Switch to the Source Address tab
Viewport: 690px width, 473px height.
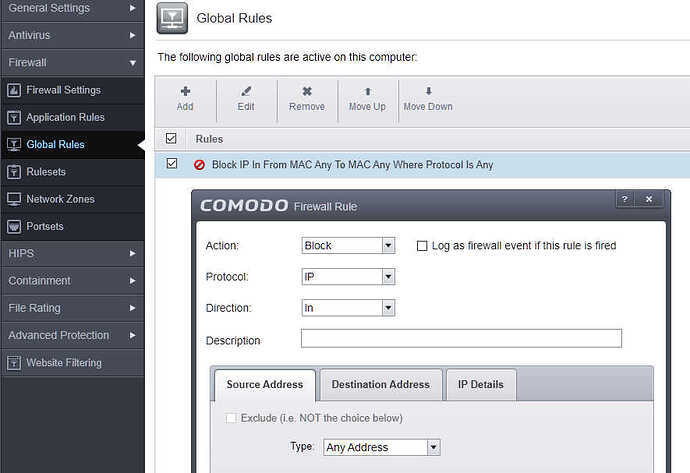click(265, 385)
